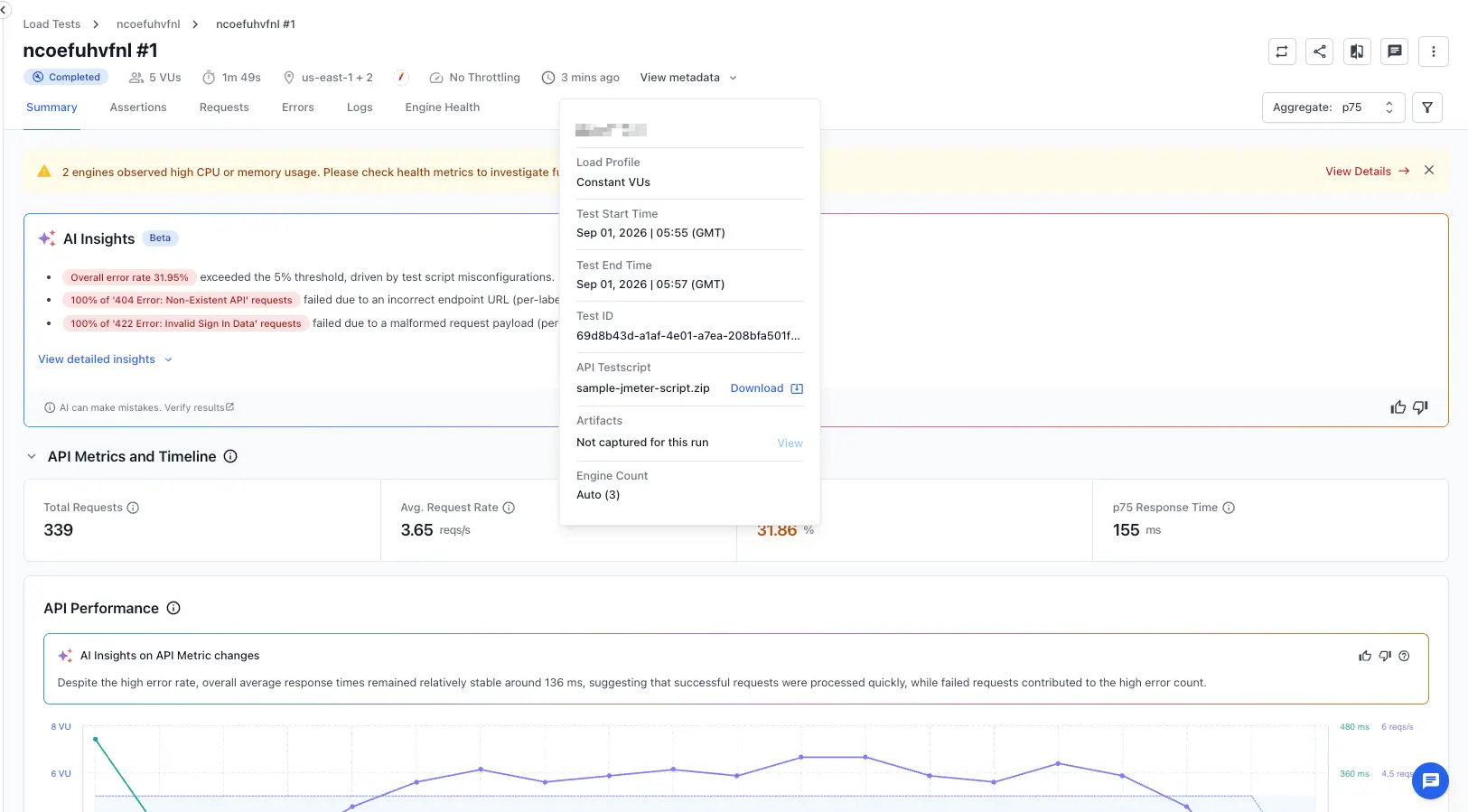Click the Overall error rate 31.95% tag
This screenshot has height=812, width=1468.
pyautogui.click(x=129, y=277)
